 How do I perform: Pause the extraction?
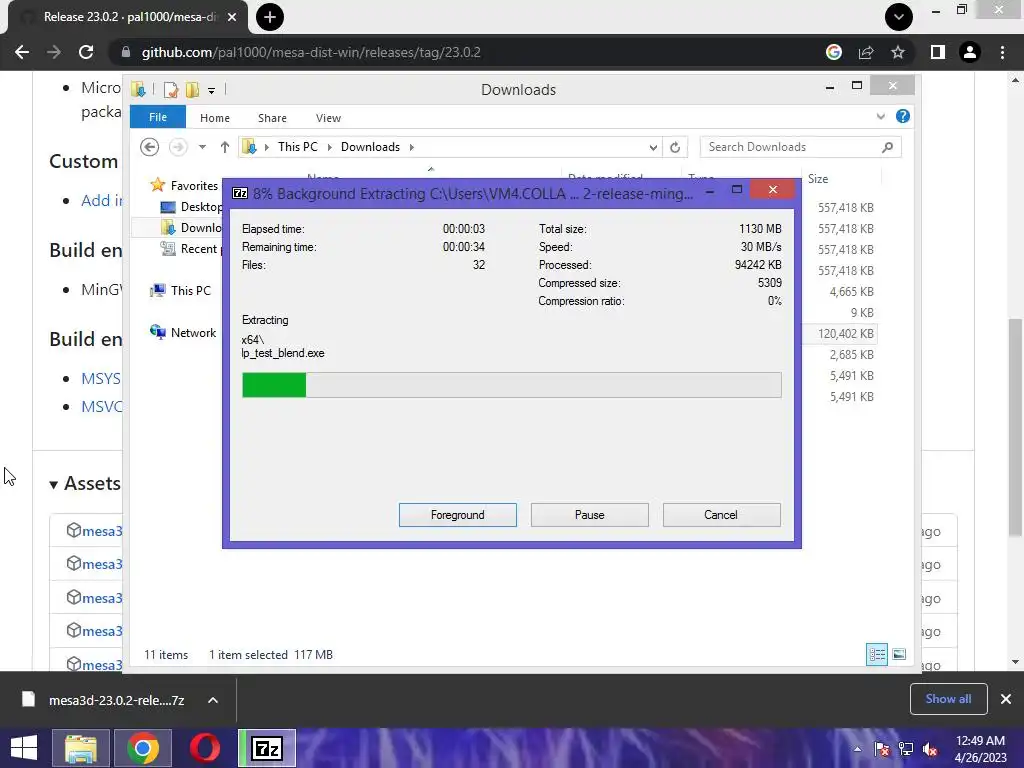(589, 515)
